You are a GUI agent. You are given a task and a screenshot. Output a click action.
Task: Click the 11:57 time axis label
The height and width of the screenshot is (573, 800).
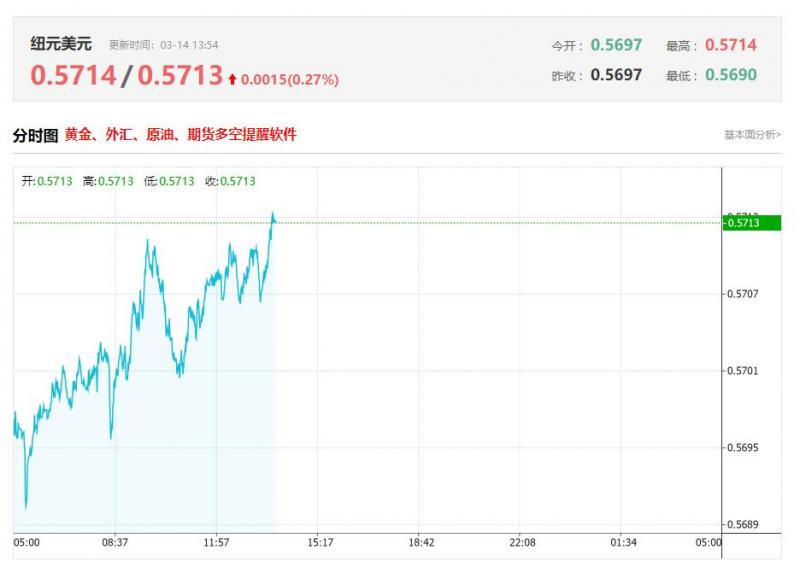[x=216, y=542]
